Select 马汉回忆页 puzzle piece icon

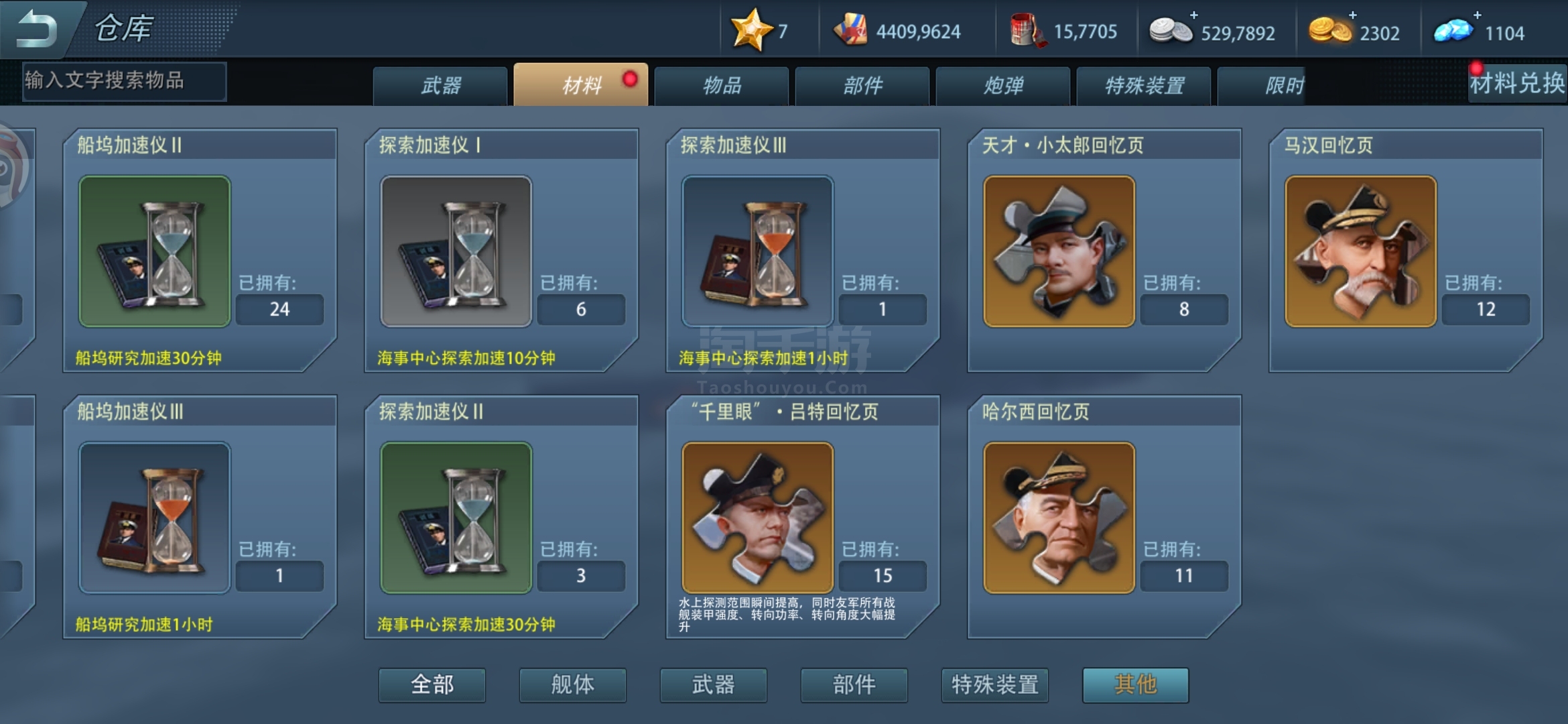[x=1361, y=251]
